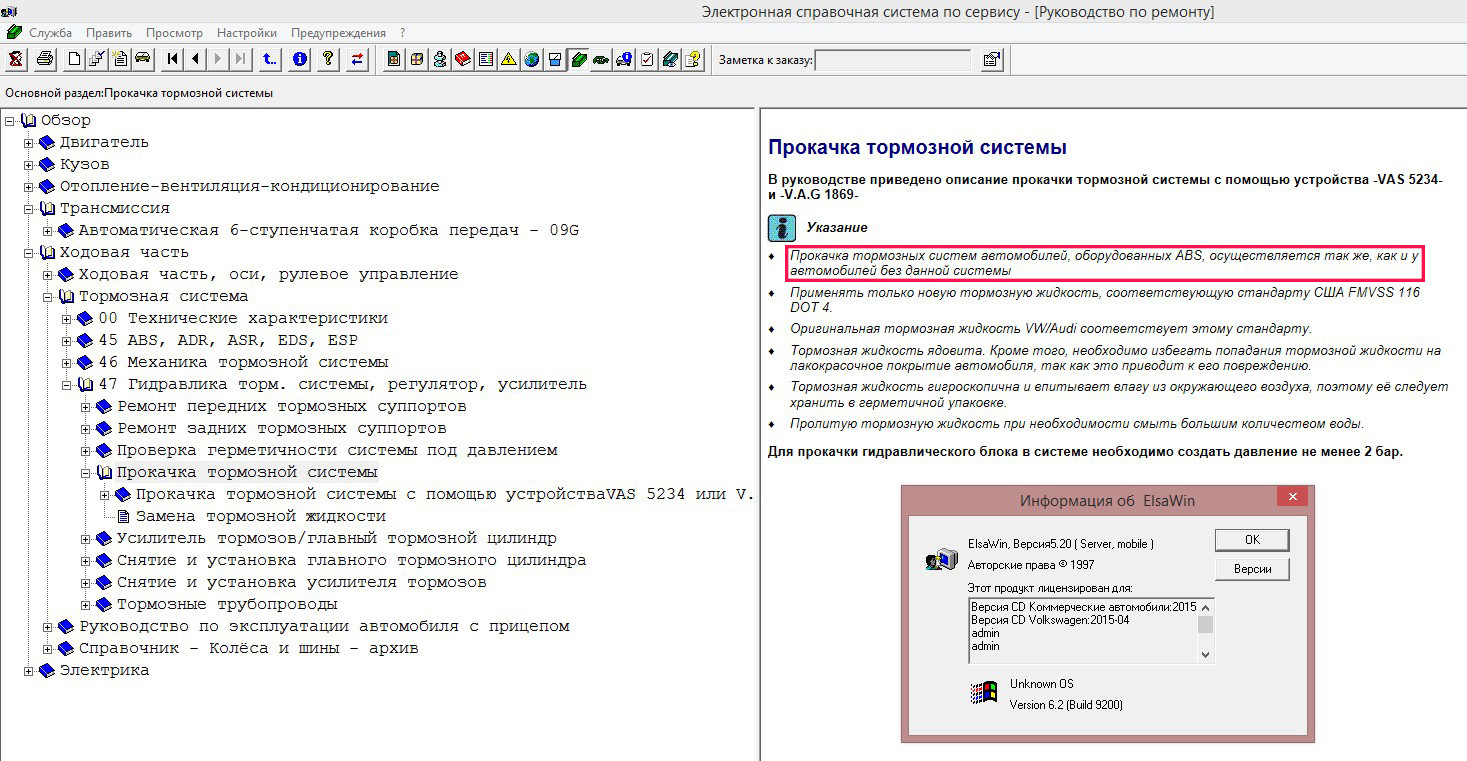Click the order note button beside input field
This screenshot has width=1467, height=761.
(x=991, y=59)
